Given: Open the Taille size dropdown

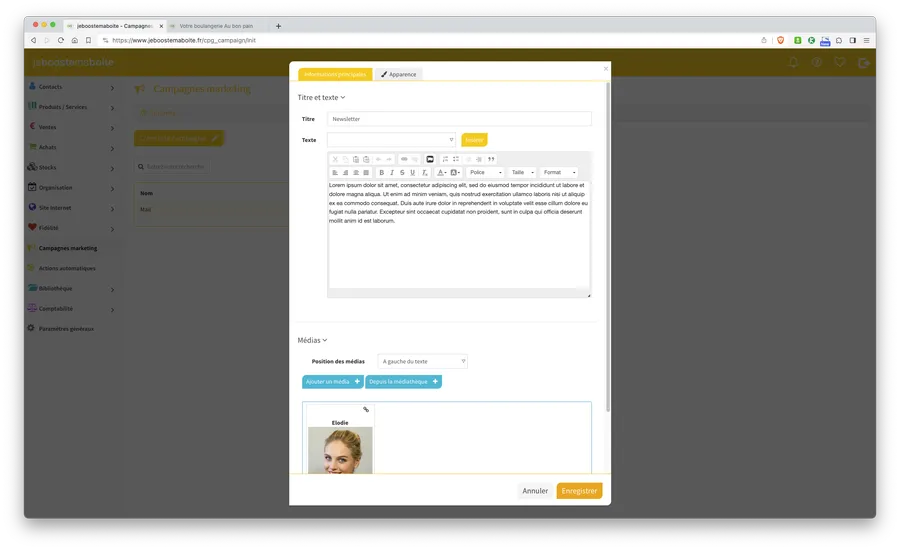Looking at the screenshot, I should 522,172.
